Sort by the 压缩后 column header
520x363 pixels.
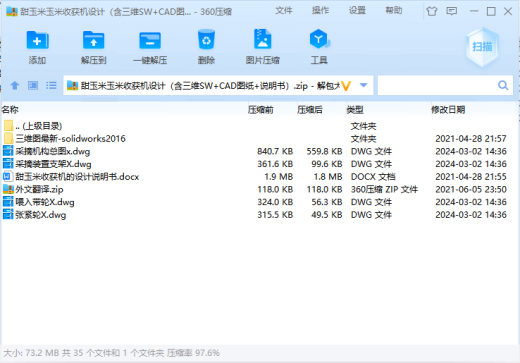click(310, 110)
